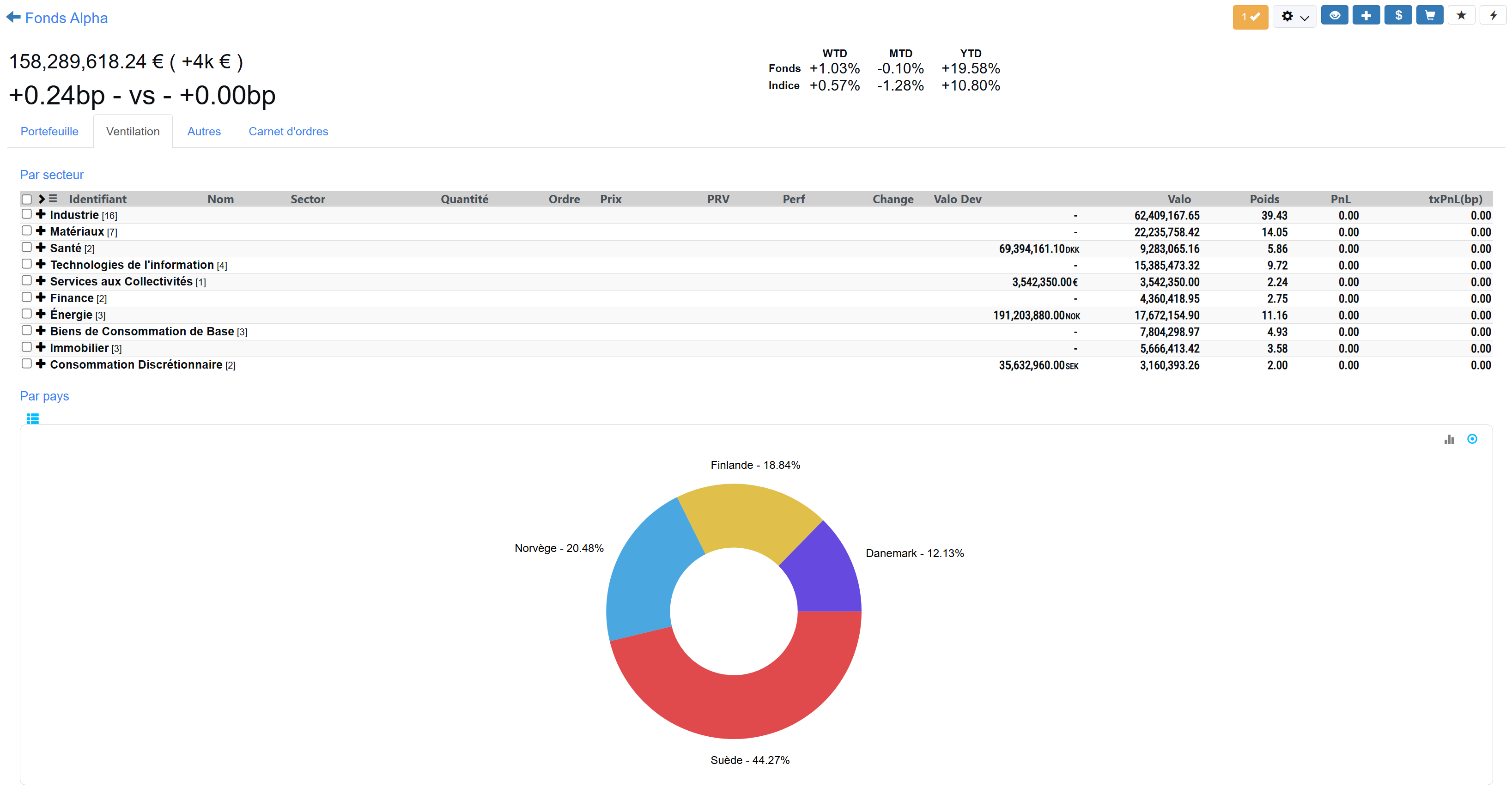The image size is (1512, 794).
Task: Expand the Matériaux sector row
Action: pyautogui.click(x=41, y=231)
